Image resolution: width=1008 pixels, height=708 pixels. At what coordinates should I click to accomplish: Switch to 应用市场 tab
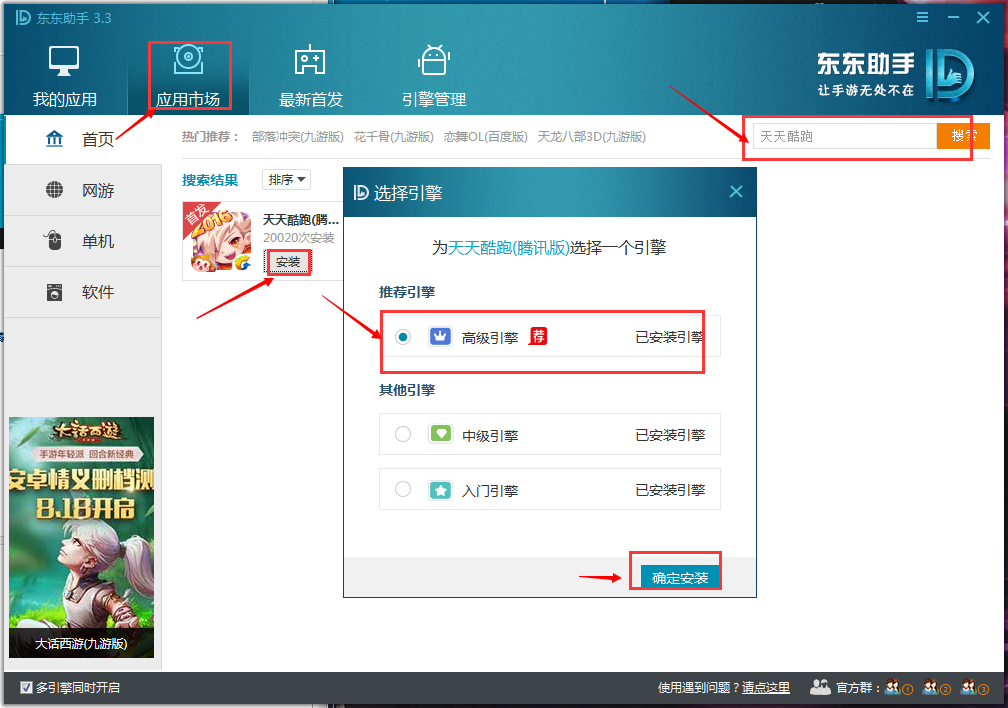188,76
